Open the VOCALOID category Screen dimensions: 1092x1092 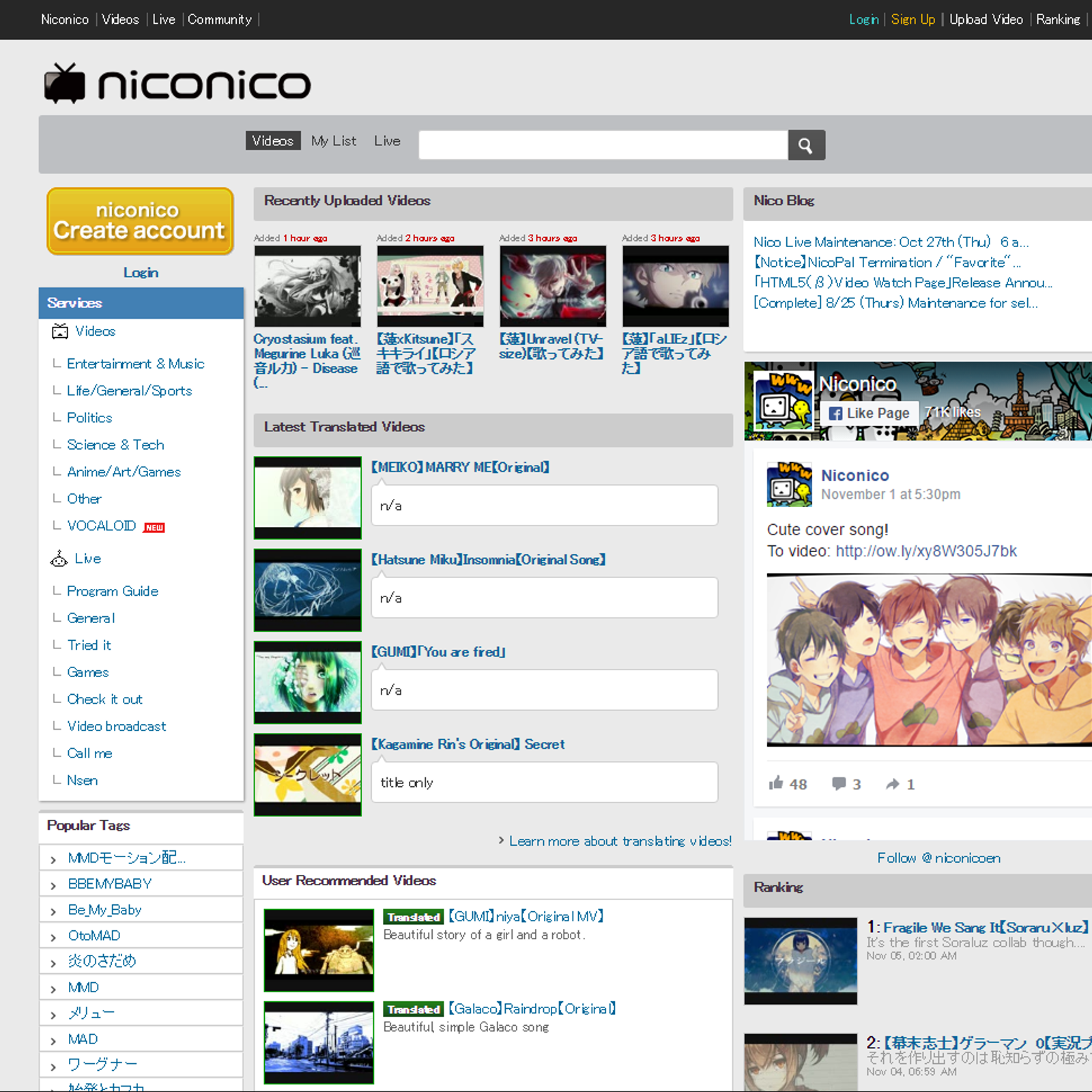pyautogui.click(x=102, y=526)
